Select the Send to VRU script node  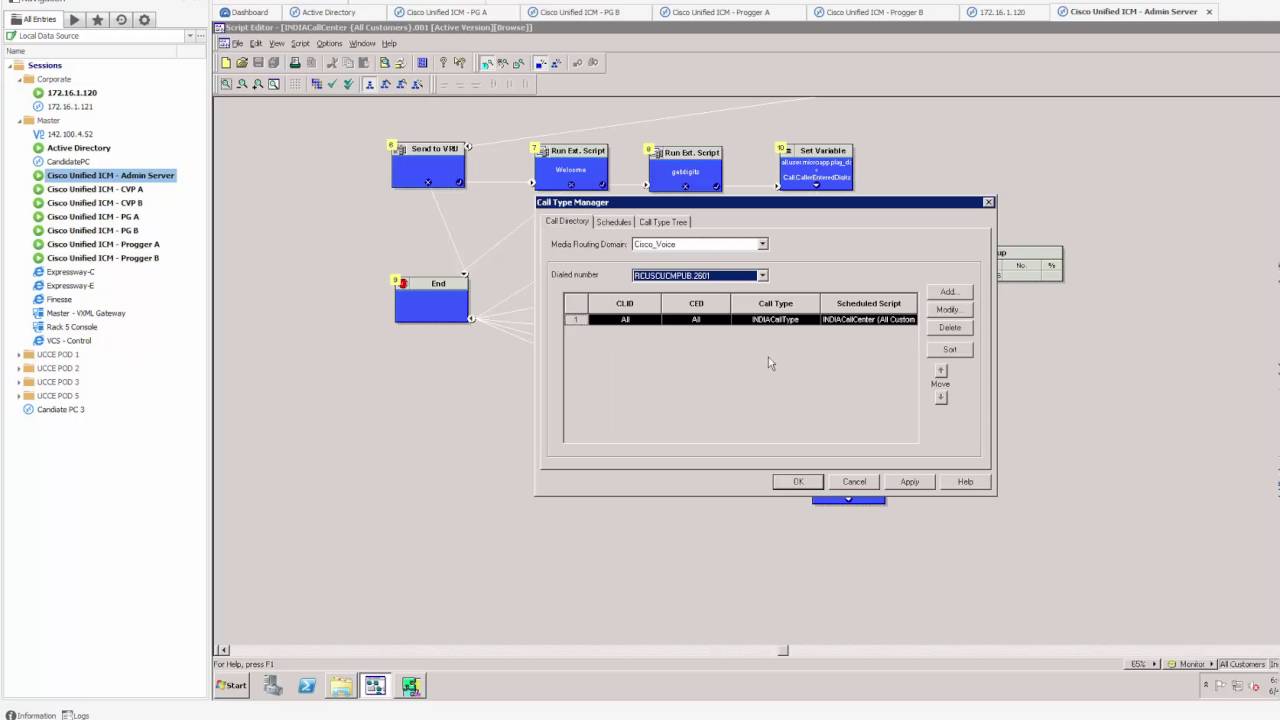click(x=428, y=164)
